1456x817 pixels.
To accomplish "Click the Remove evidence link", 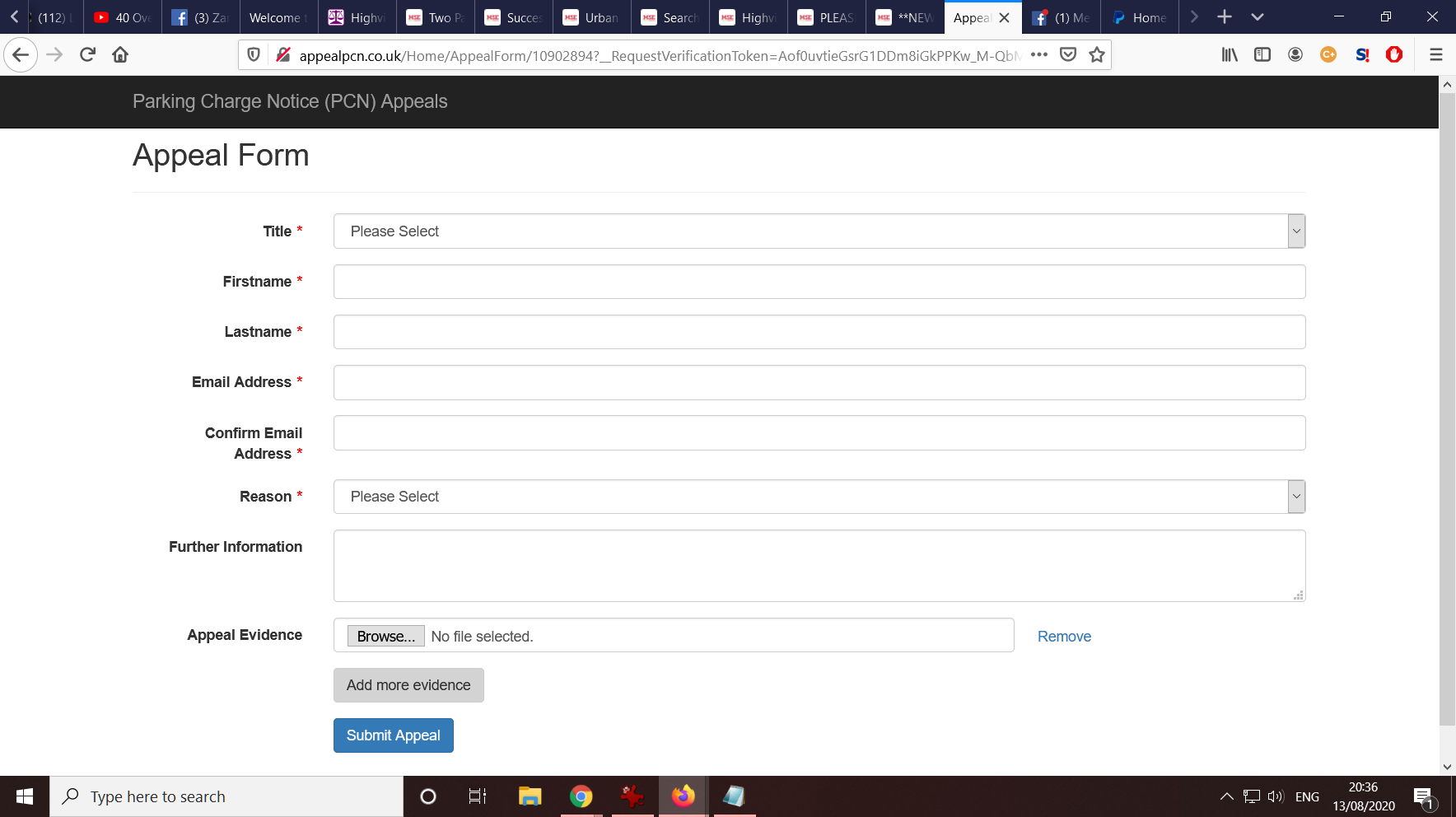I will click(x=1064, y=637).
